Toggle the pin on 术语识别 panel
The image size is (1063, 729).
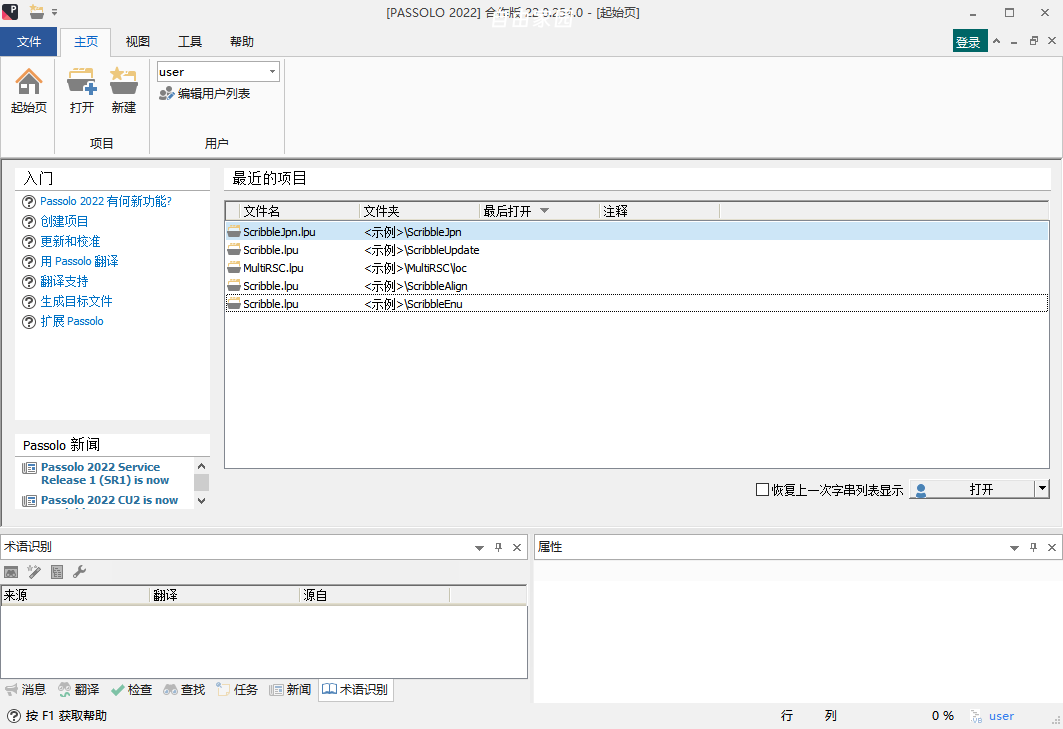(497, 547)
